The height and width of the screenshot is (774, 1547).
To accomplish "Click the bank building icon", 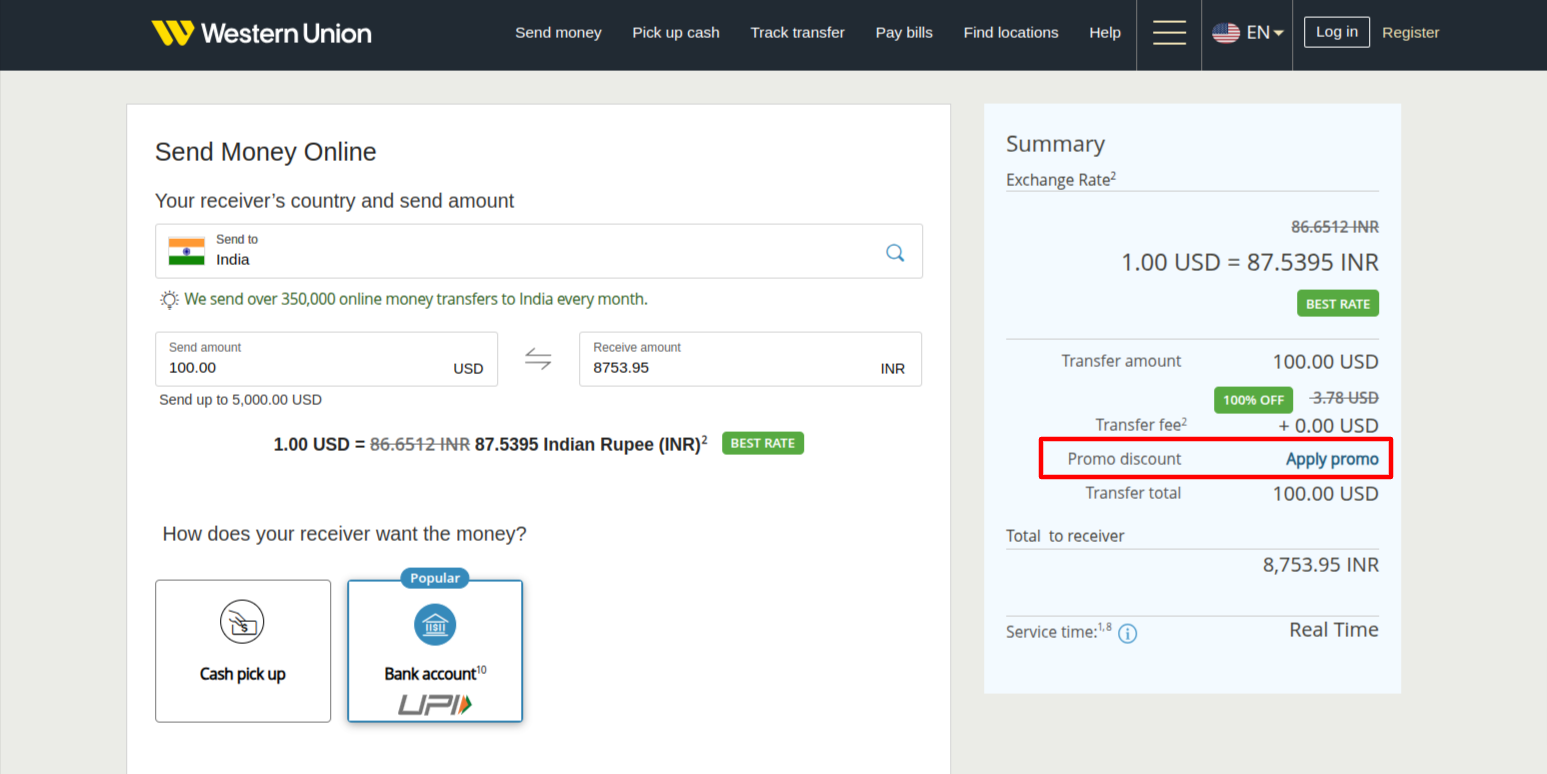I will 435,625.
